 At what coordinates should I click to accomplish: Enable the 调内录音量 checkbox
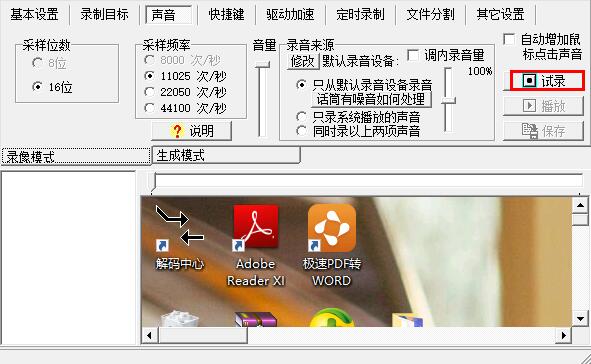(413, 55)
